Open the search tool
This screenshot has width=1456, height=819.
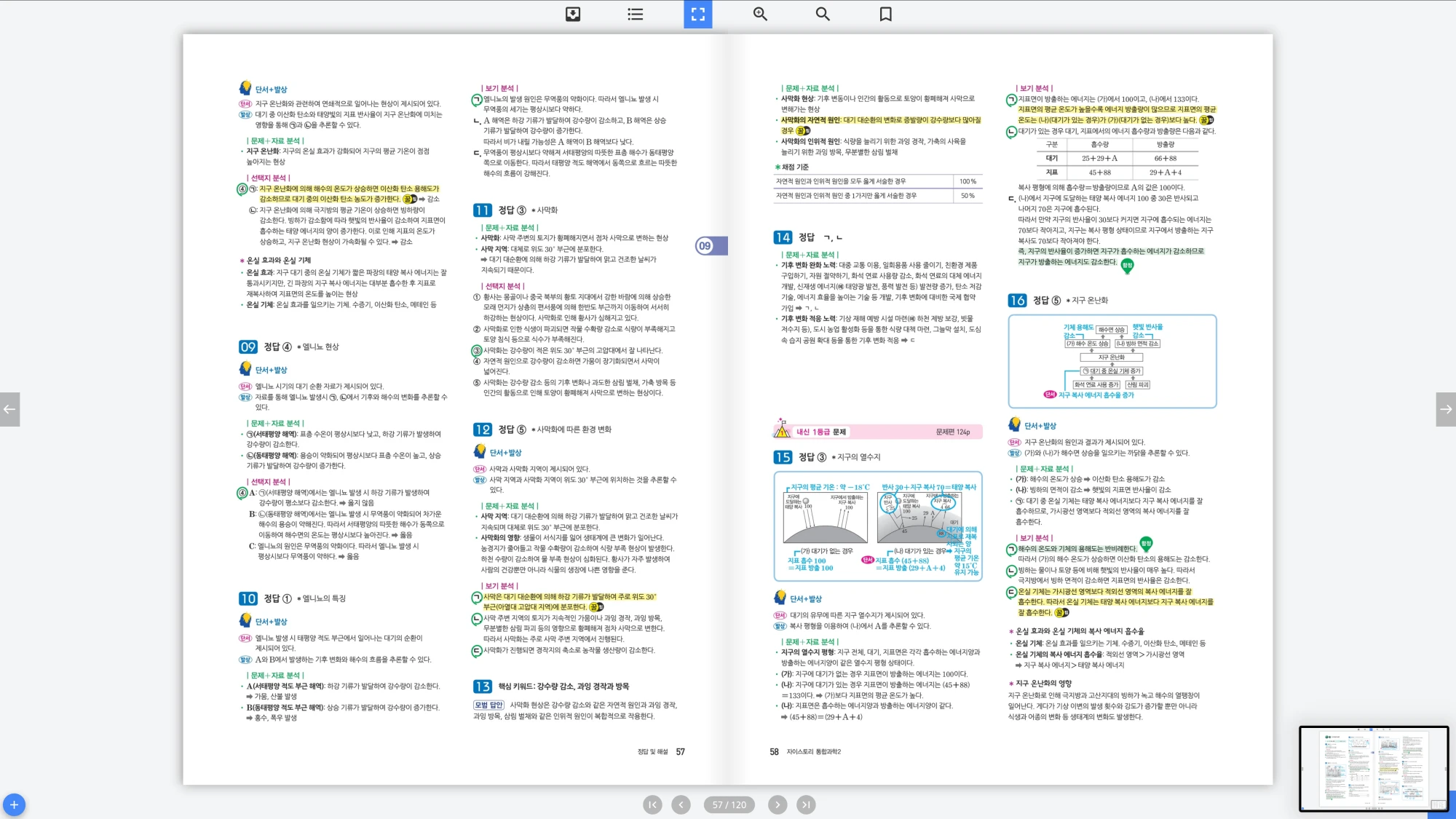[823, 14]
